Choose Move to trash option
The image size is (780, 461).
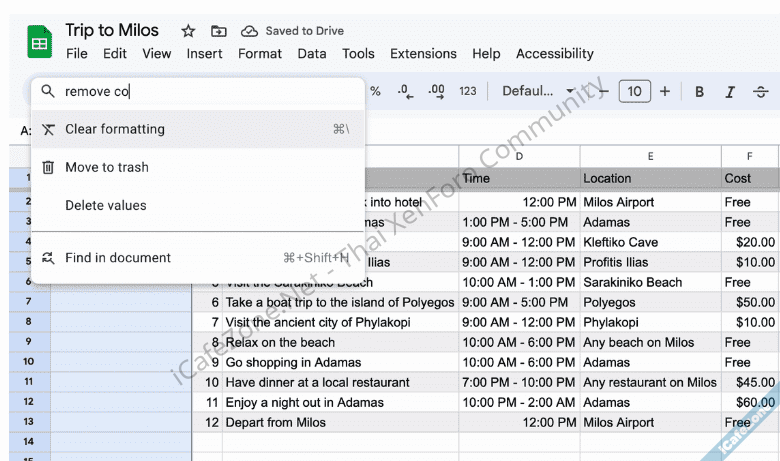tap(106, 167)
